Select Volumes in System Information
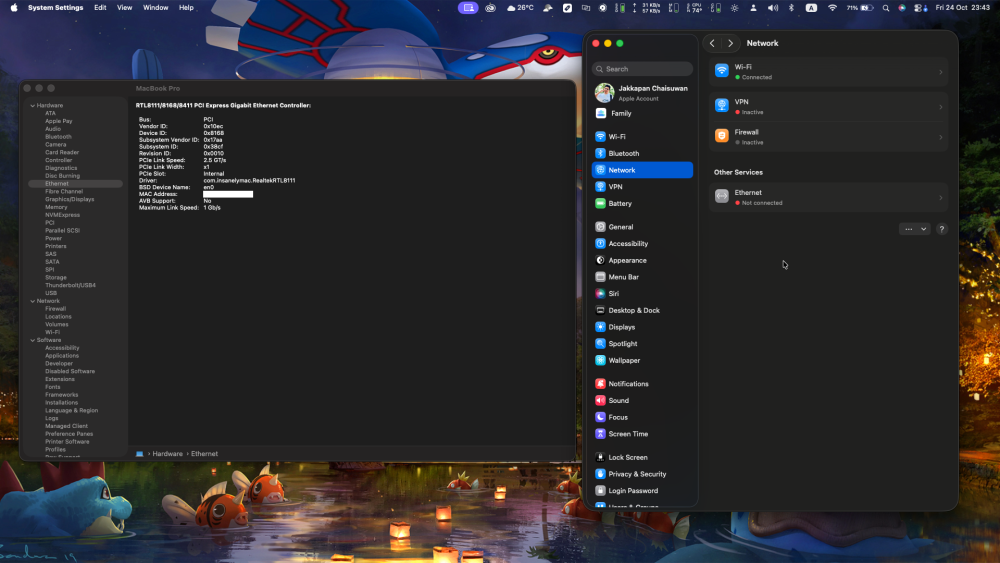This screenshot has height=563, width=1000. click(57, 325)
